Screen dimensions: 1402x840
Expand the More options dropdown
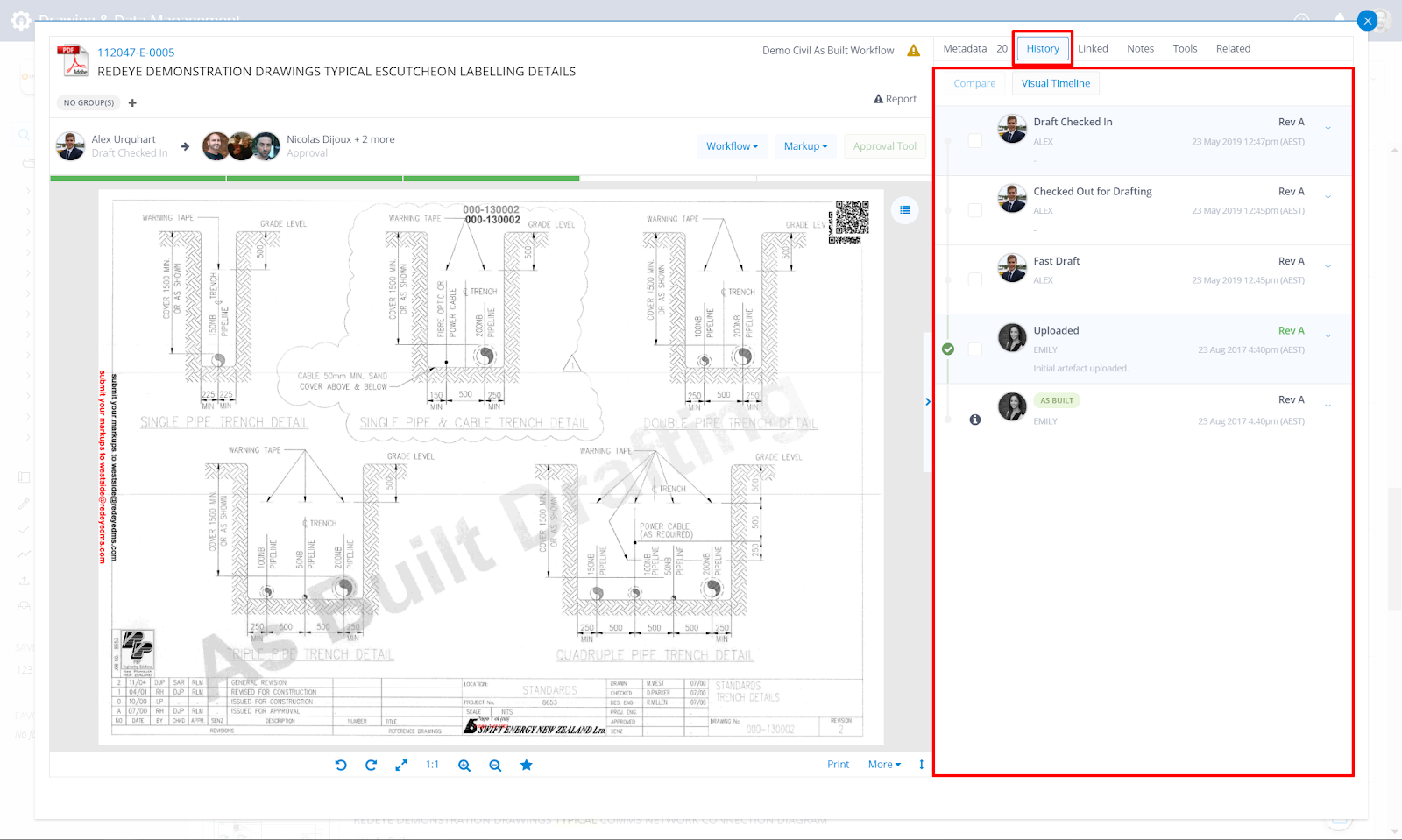tap(884, 765)
